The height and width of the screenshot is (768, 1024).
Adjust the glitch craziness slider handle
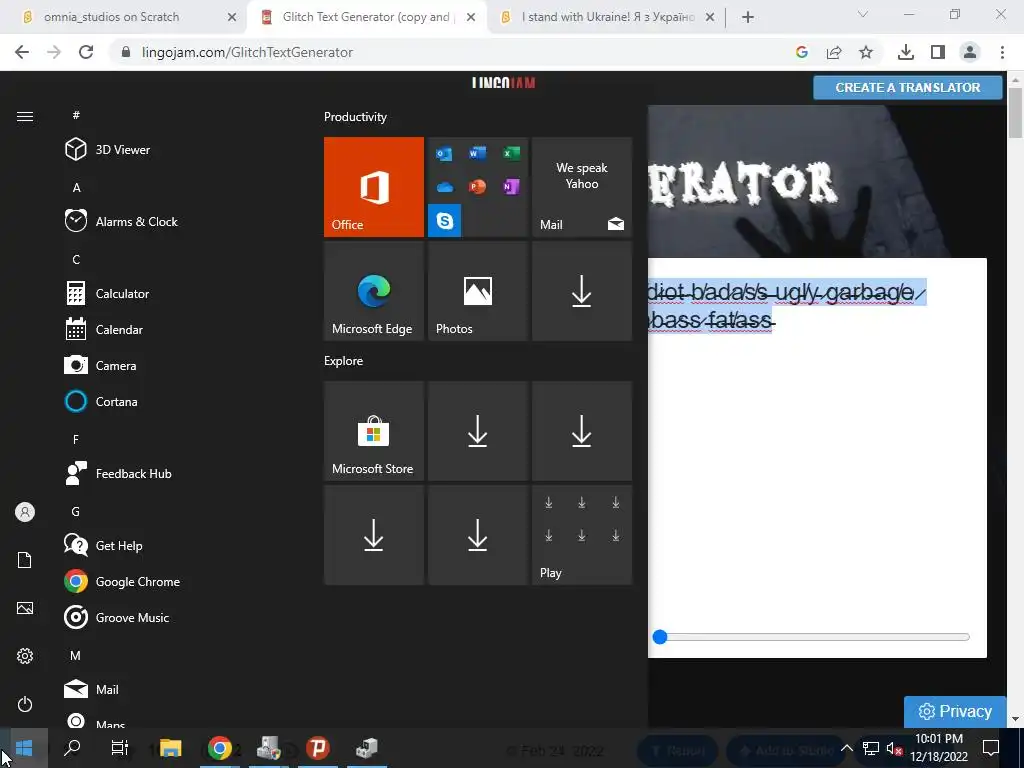tap(660, 637)
